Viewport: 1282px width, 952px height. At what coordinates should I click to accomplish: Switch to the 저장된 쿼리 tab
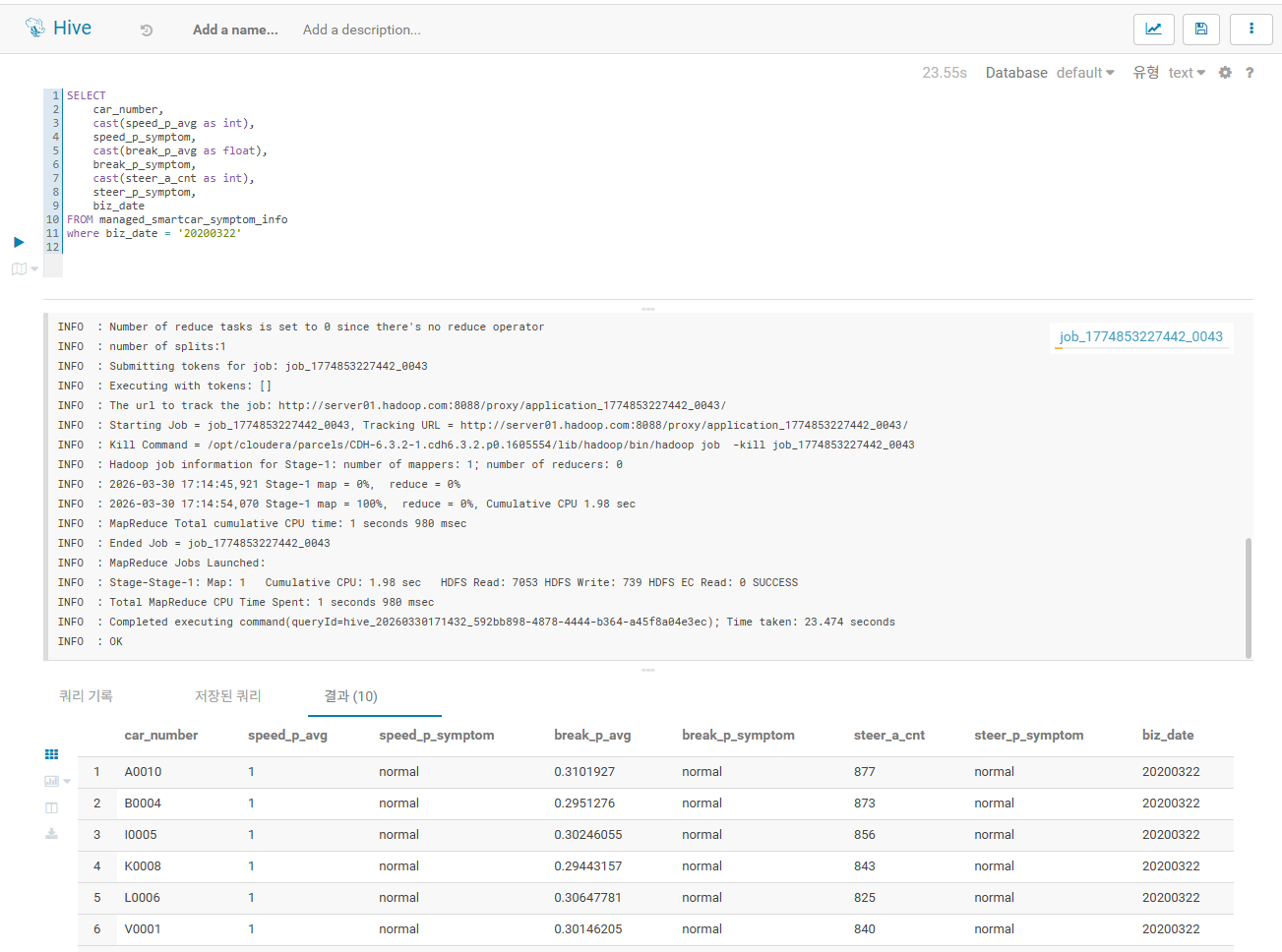point(227,696)
